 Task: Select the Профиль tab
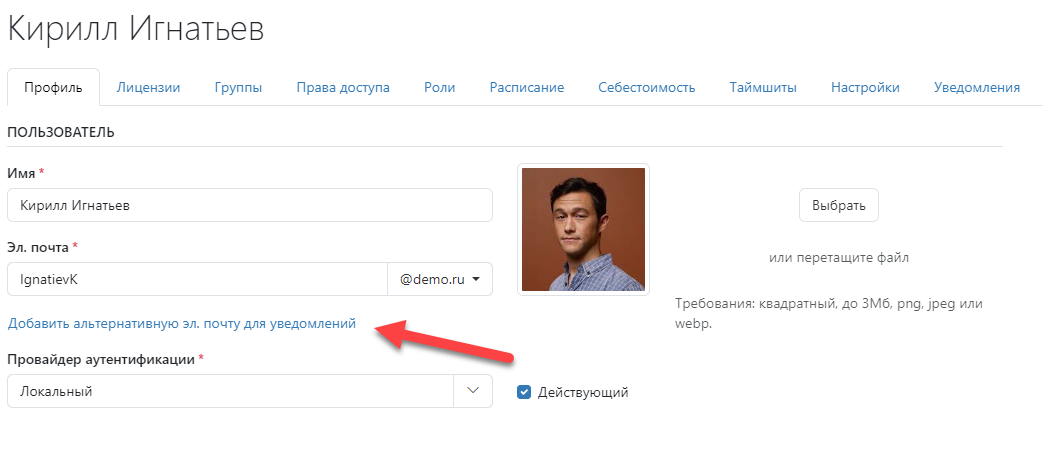click(53, 87)
